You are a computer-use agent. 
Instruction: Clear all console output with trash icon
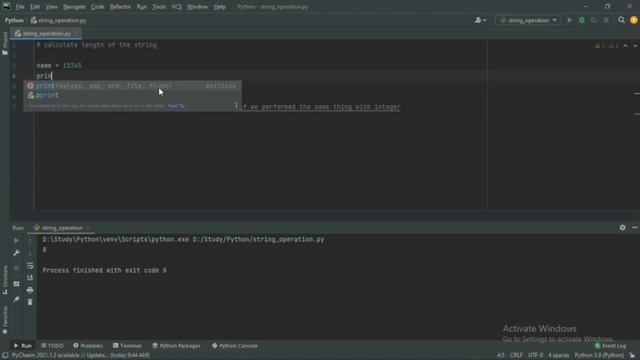(30, 302)
